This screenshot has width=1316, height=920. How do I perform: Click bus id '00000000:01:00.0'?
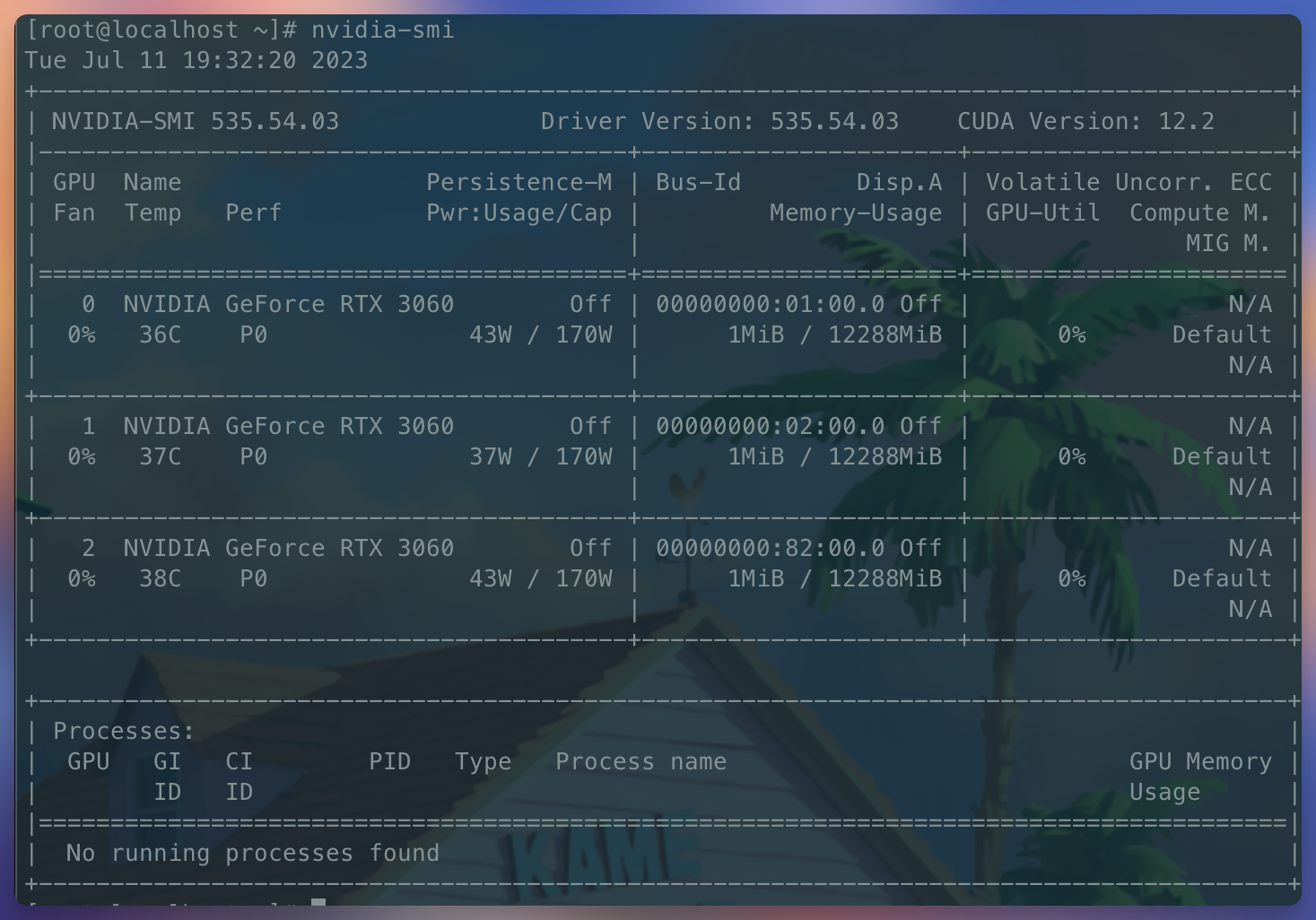tap(771, 304)
